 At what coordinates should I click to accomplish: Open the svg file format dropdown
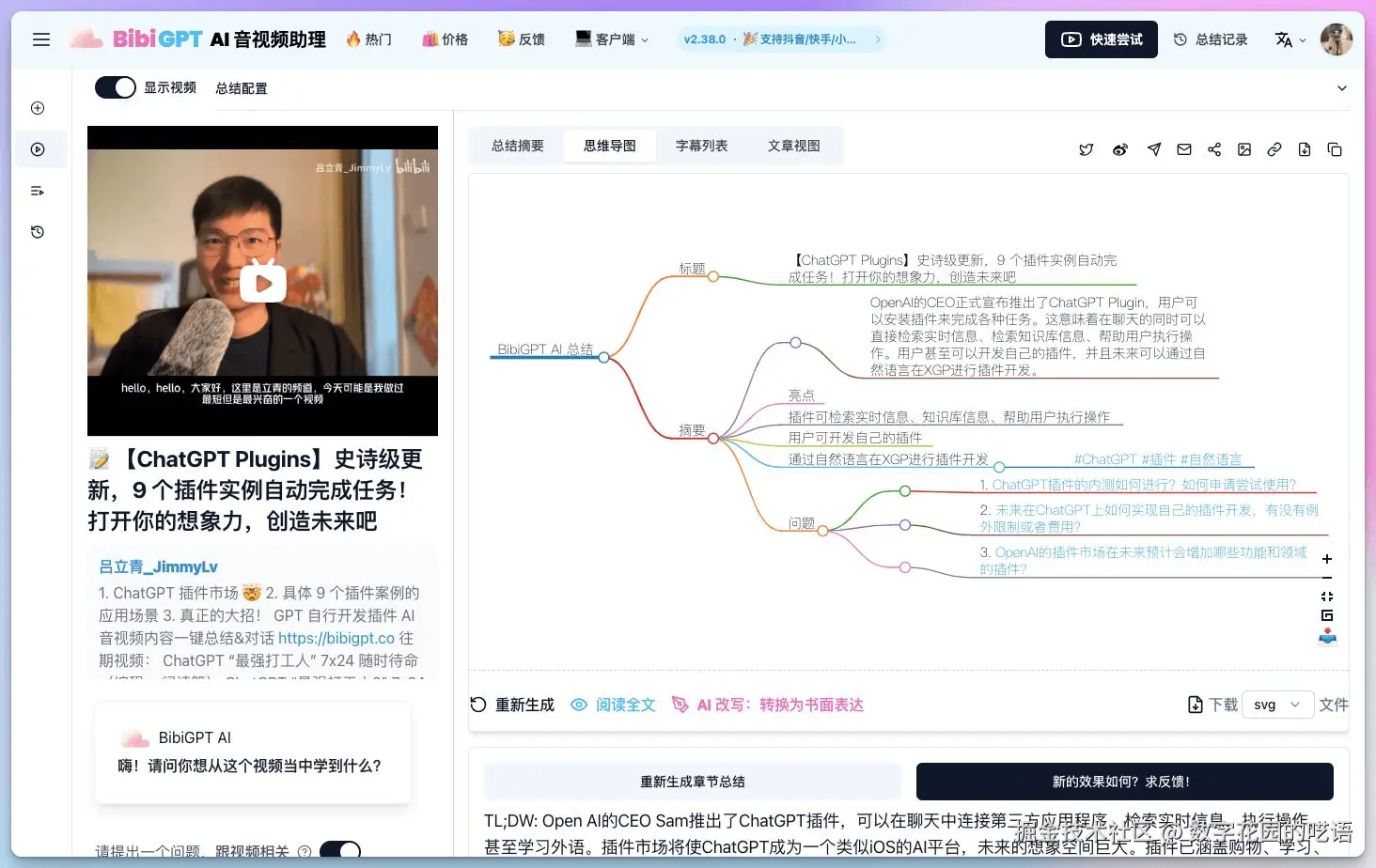click(1277, 705)
